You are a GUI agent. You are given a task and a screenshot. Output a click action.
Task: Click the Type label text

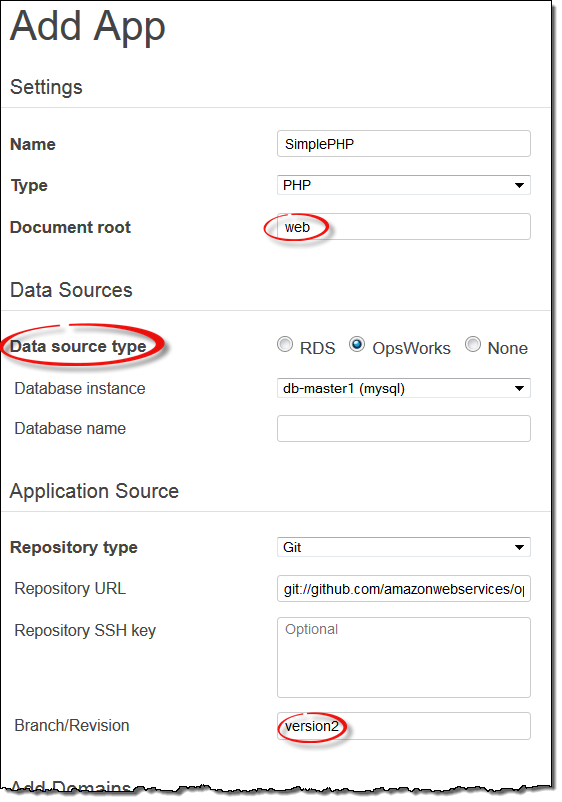coord(29,186)
